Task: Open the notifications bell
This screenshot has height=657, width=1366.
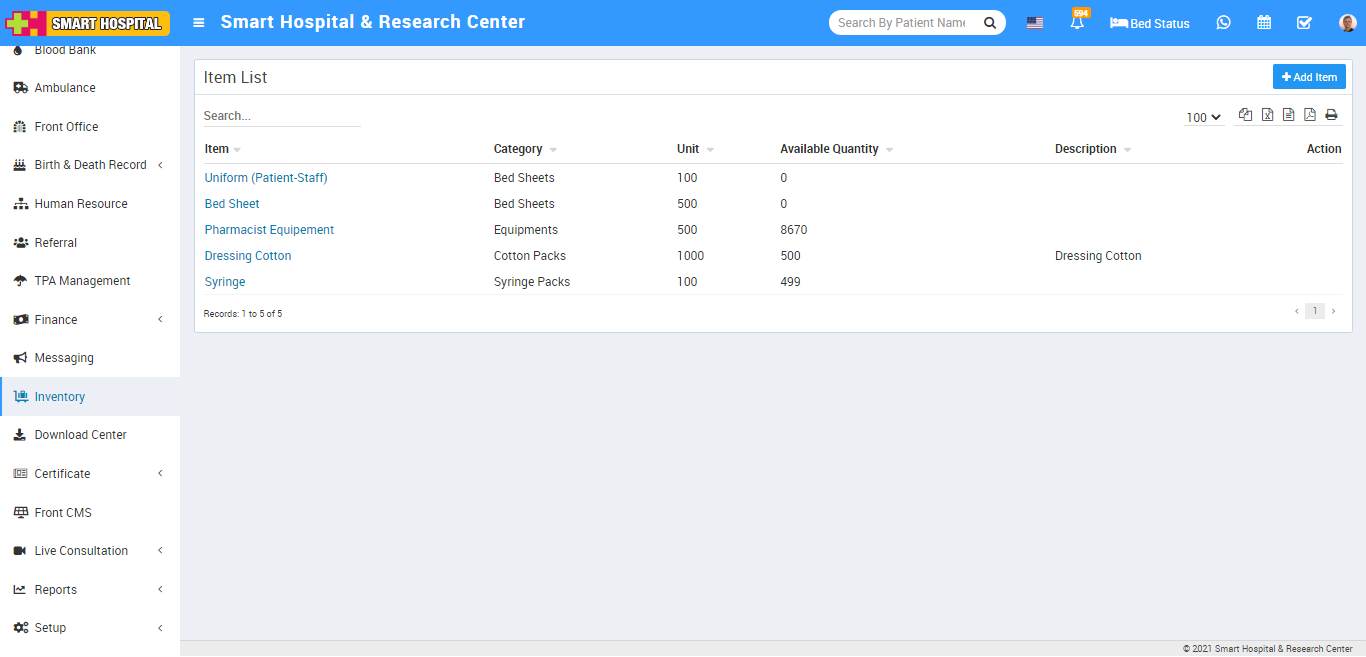Action: coord(1077,23)
